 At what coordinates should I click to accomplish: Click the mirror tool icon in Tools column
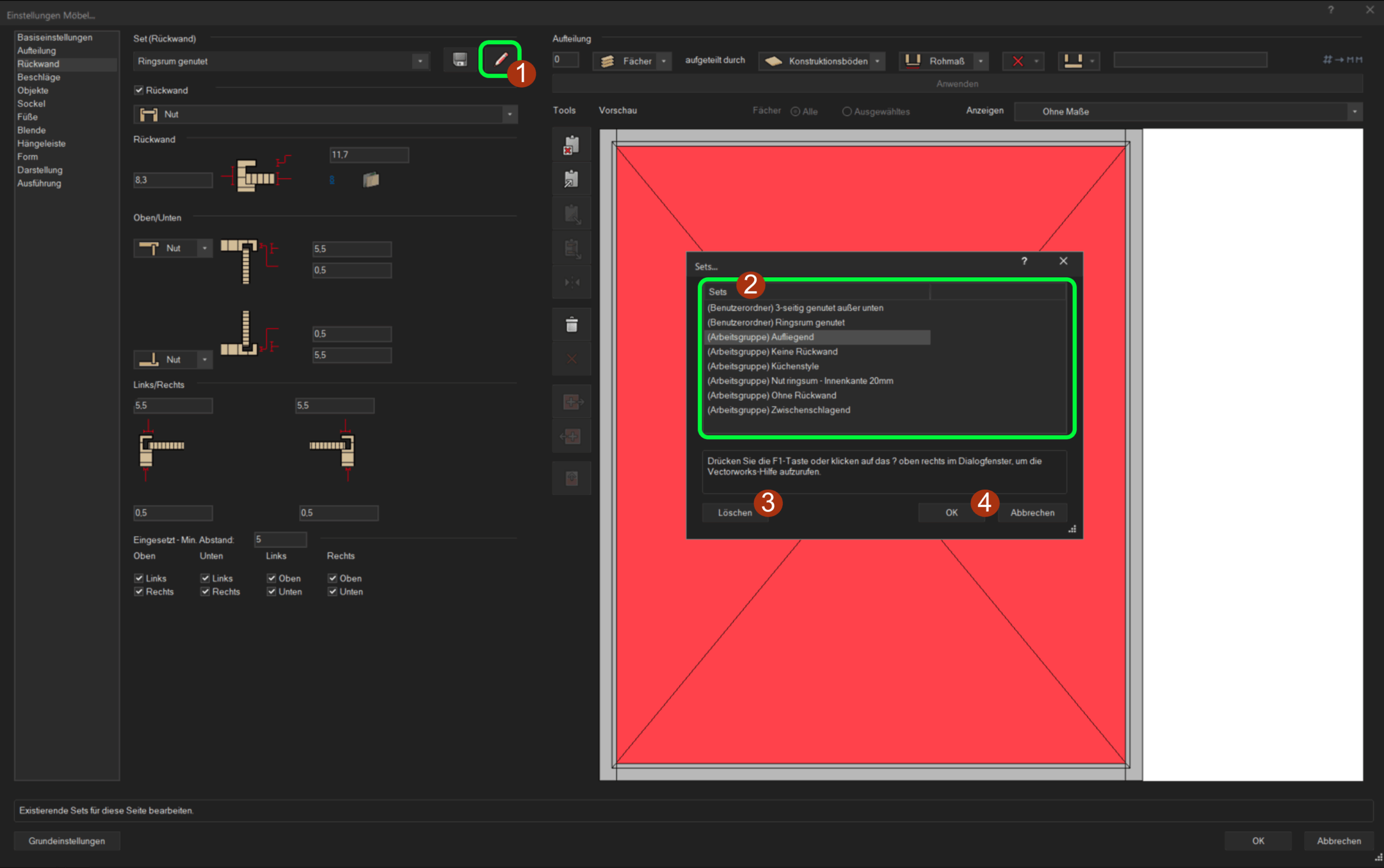[571, 283]
